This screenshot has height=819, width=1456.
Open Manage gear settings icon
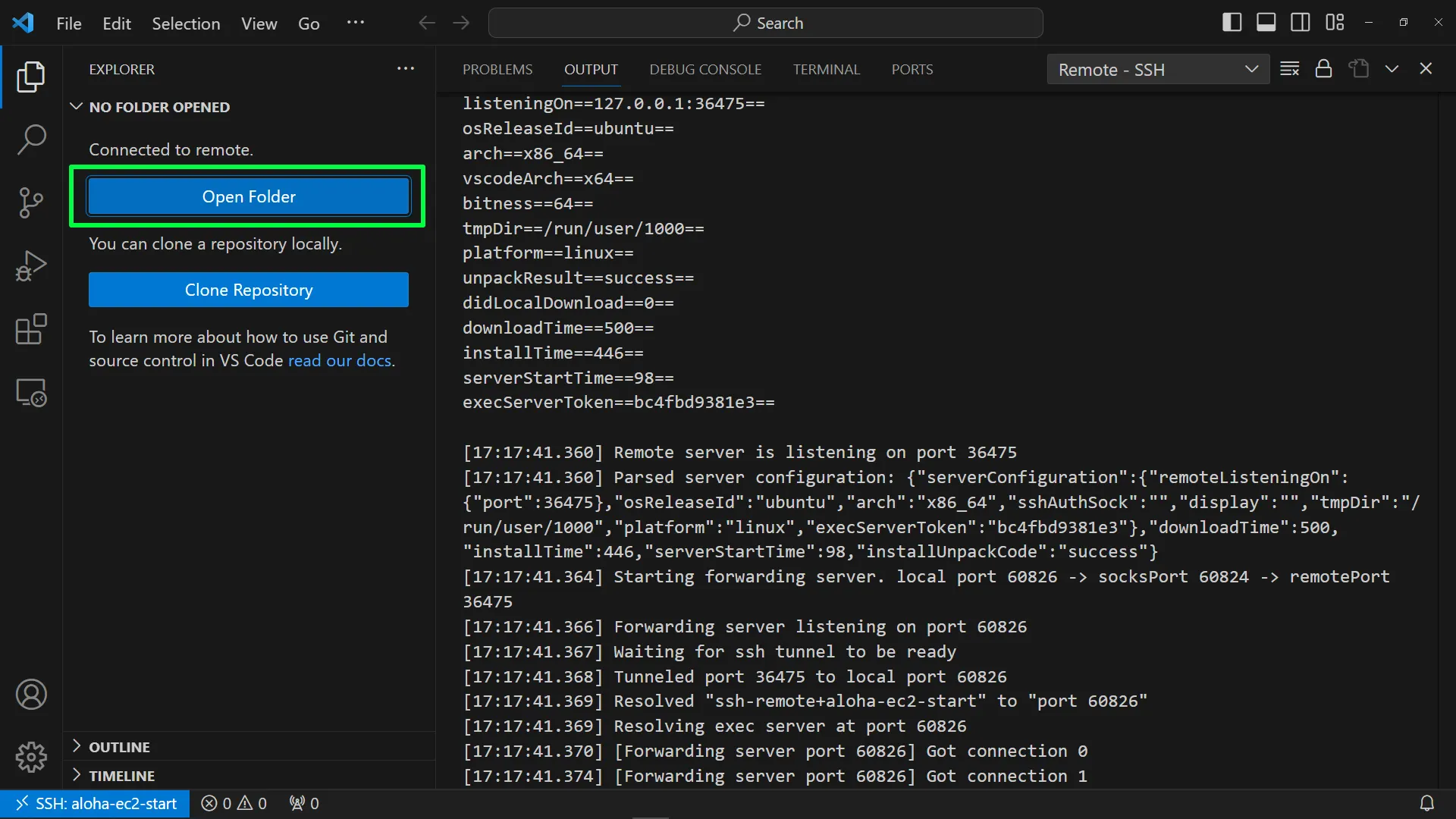tap(31, 757)
